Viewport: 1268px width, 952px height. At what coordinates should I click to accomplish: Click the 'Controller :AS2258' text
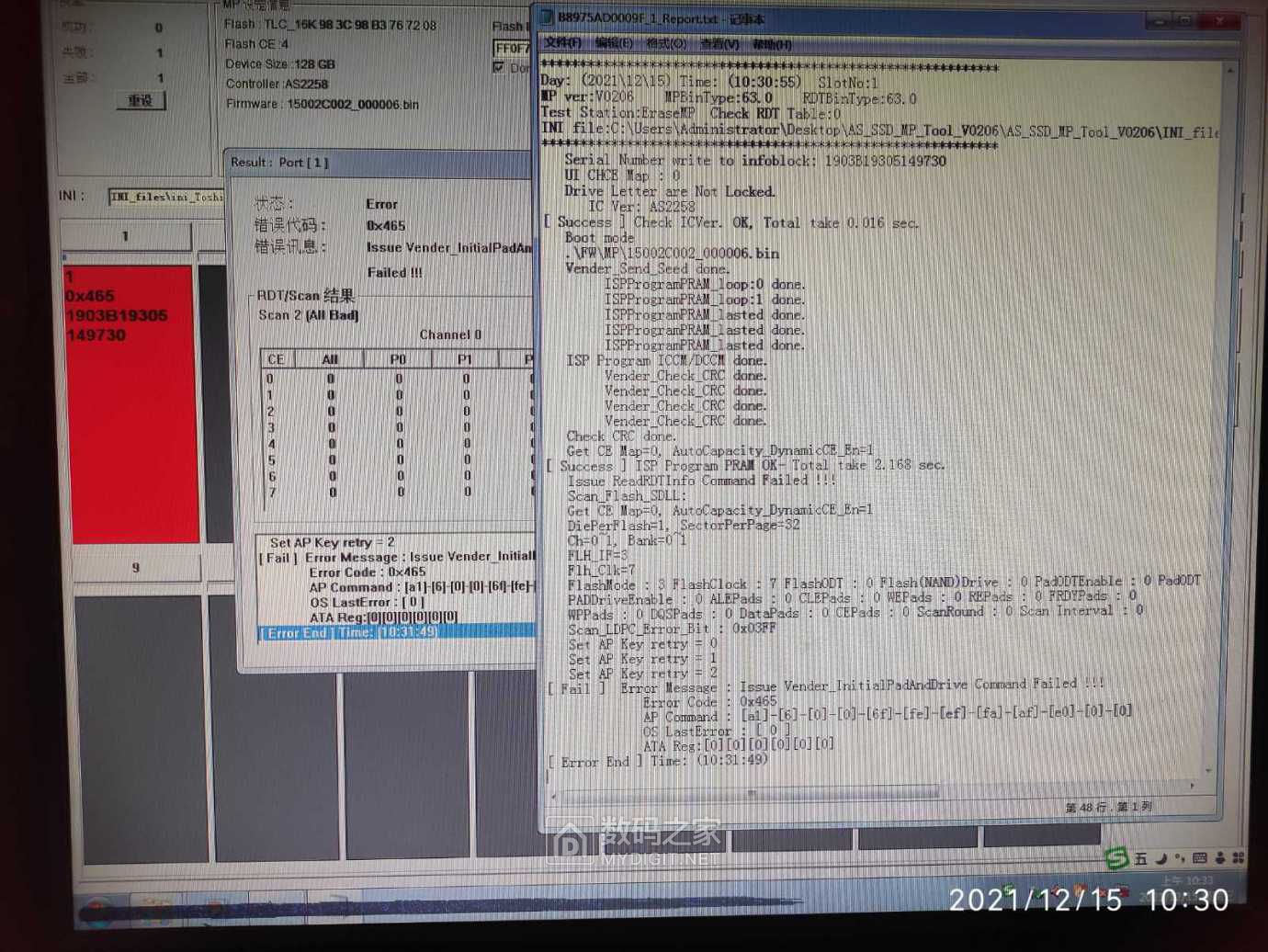point(277,84)
